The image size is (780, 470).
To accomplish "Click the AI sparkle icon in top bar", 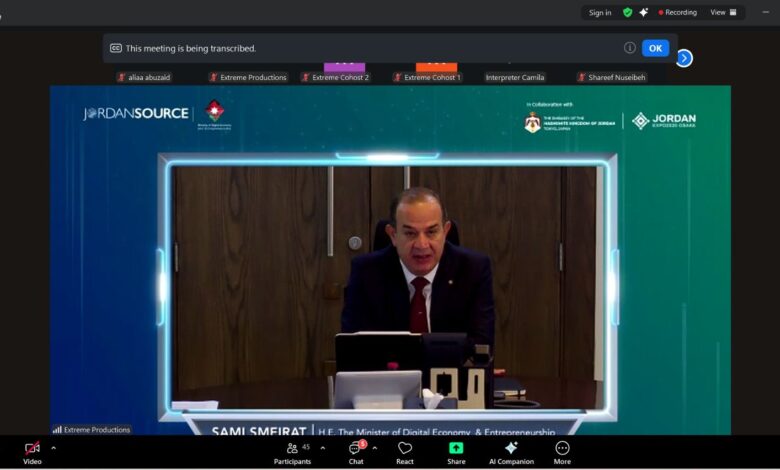I will 644,13.
